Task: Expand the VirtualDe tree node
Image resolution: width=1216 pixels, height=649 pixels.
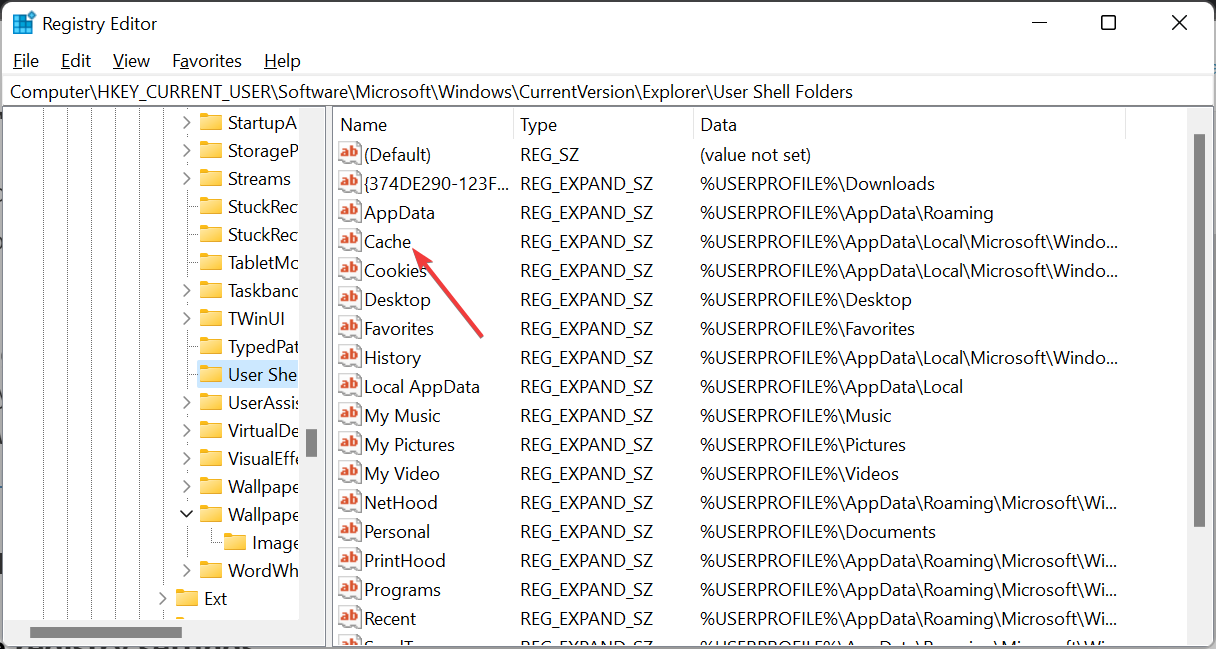Action: tap(186, 430)
